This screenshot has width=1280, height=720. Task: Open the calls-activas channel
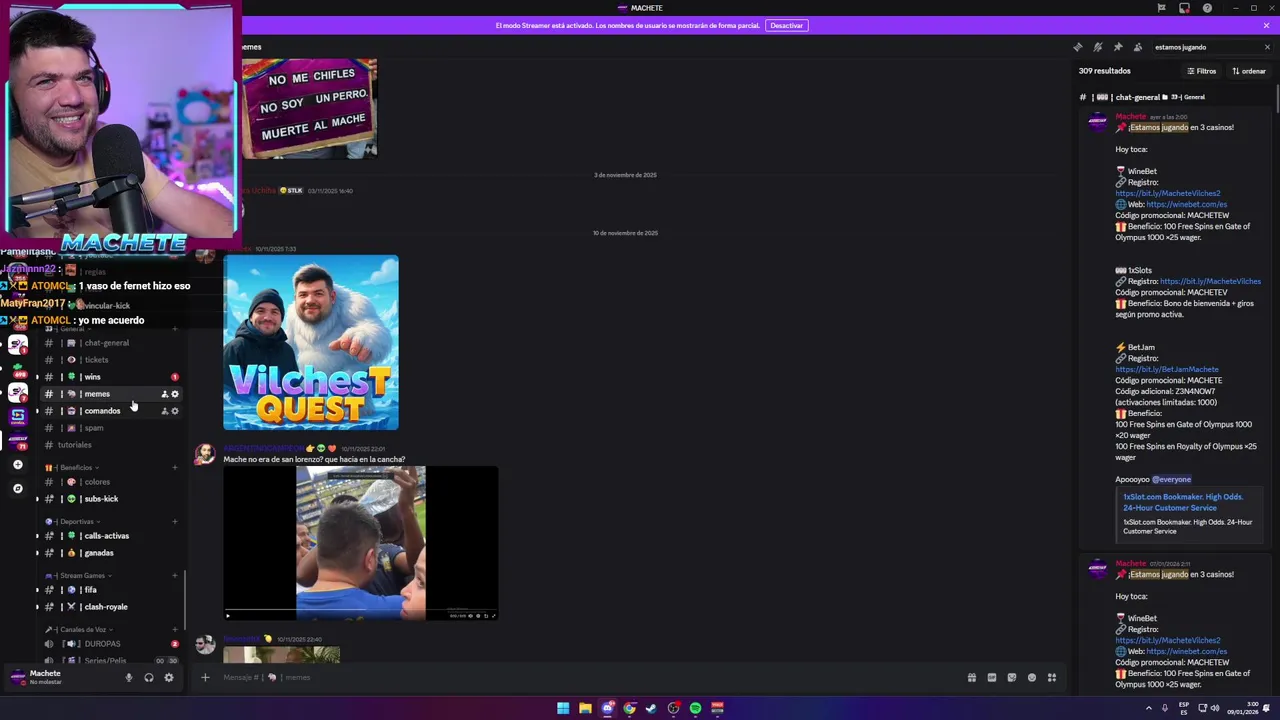pyautogui.click(x=108, y=536)
